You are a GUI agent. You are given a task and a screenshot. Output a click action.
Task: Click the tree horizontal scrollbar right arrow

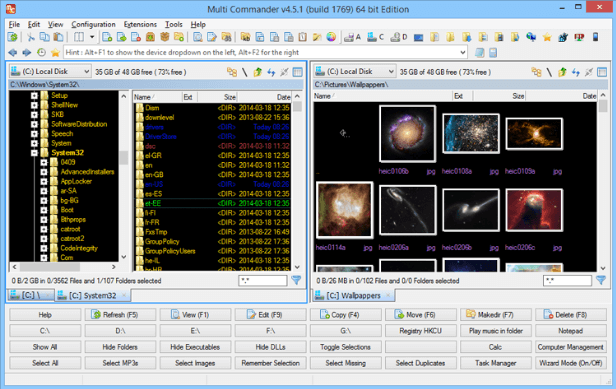pyautogui.click(x=114, y=267)
